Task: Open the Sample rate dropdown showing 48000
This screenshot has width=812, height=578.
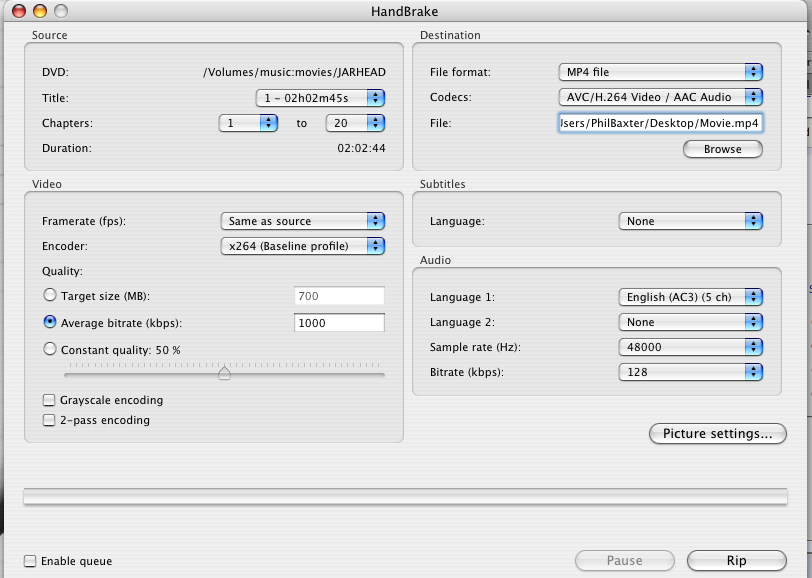Action: tap(690, 347)
